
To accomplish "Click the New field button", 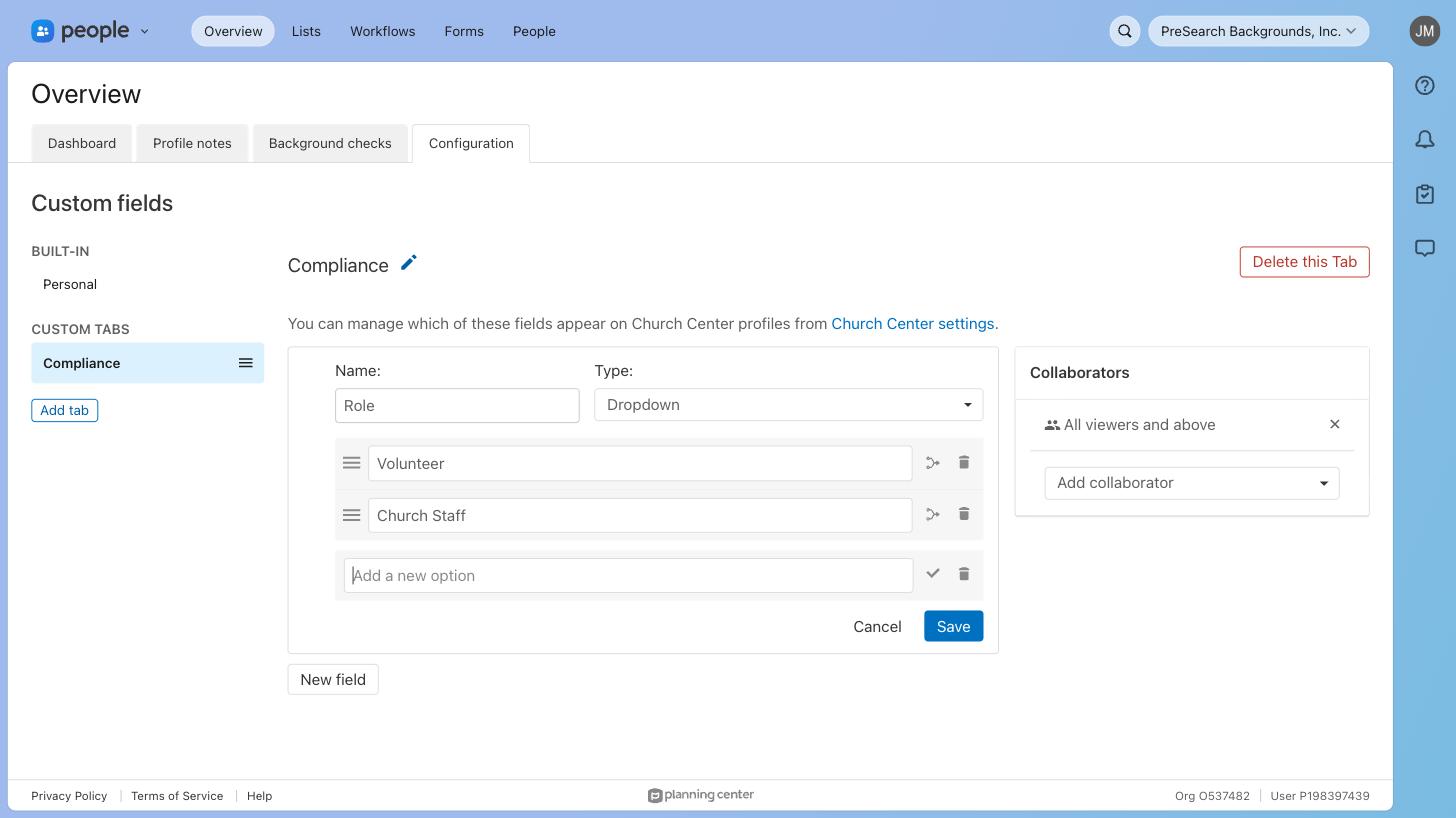I will click(333, 679).
